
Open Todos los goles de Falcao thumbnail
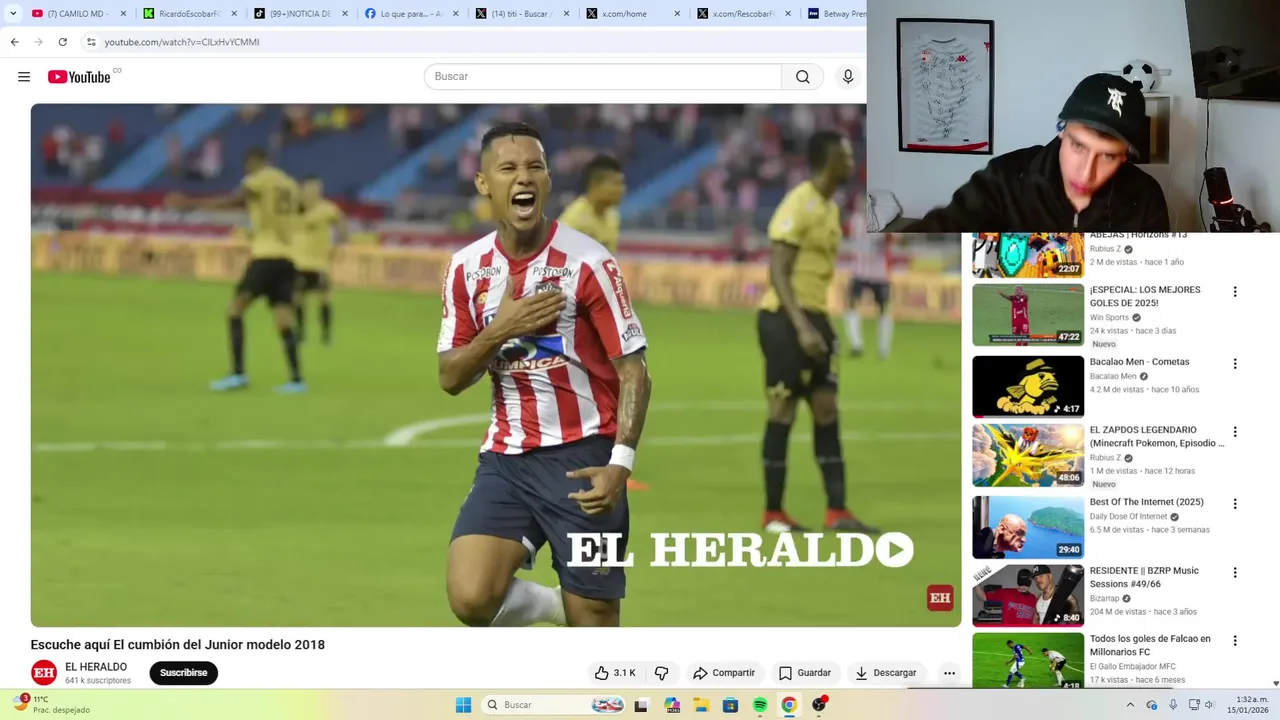pos(1028,661)
